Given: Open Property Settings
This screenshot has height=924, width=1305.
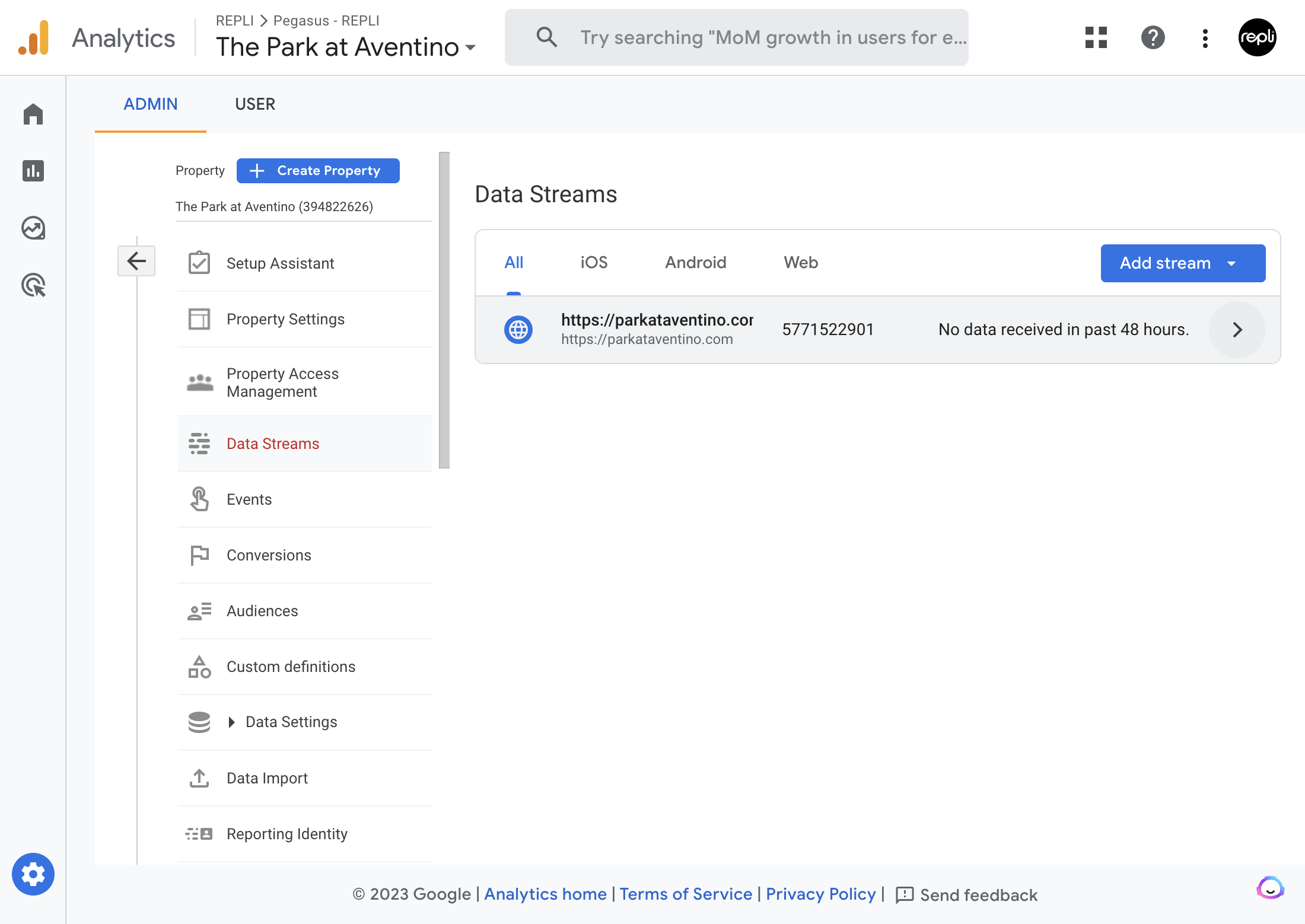Looking at the screenshot, I should click(x=305, y=319).
